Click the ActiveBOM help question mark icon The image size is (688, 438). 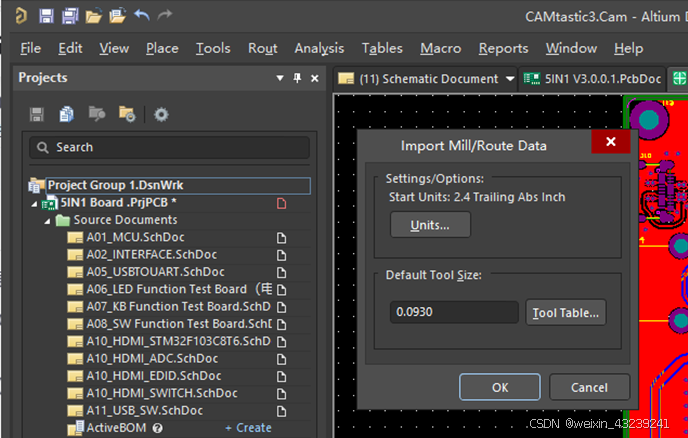(x=158, y=428)
